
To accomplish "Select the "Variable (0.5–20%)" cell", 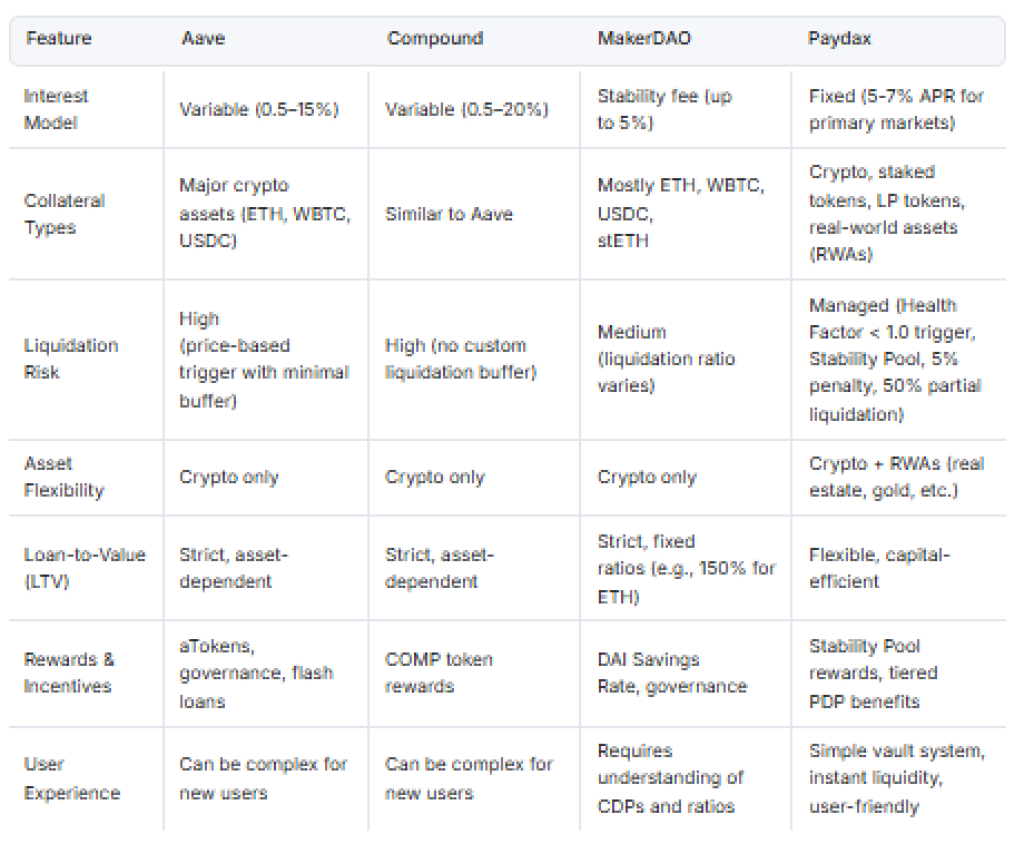I will pyautogui.click(x=467, y=109).
